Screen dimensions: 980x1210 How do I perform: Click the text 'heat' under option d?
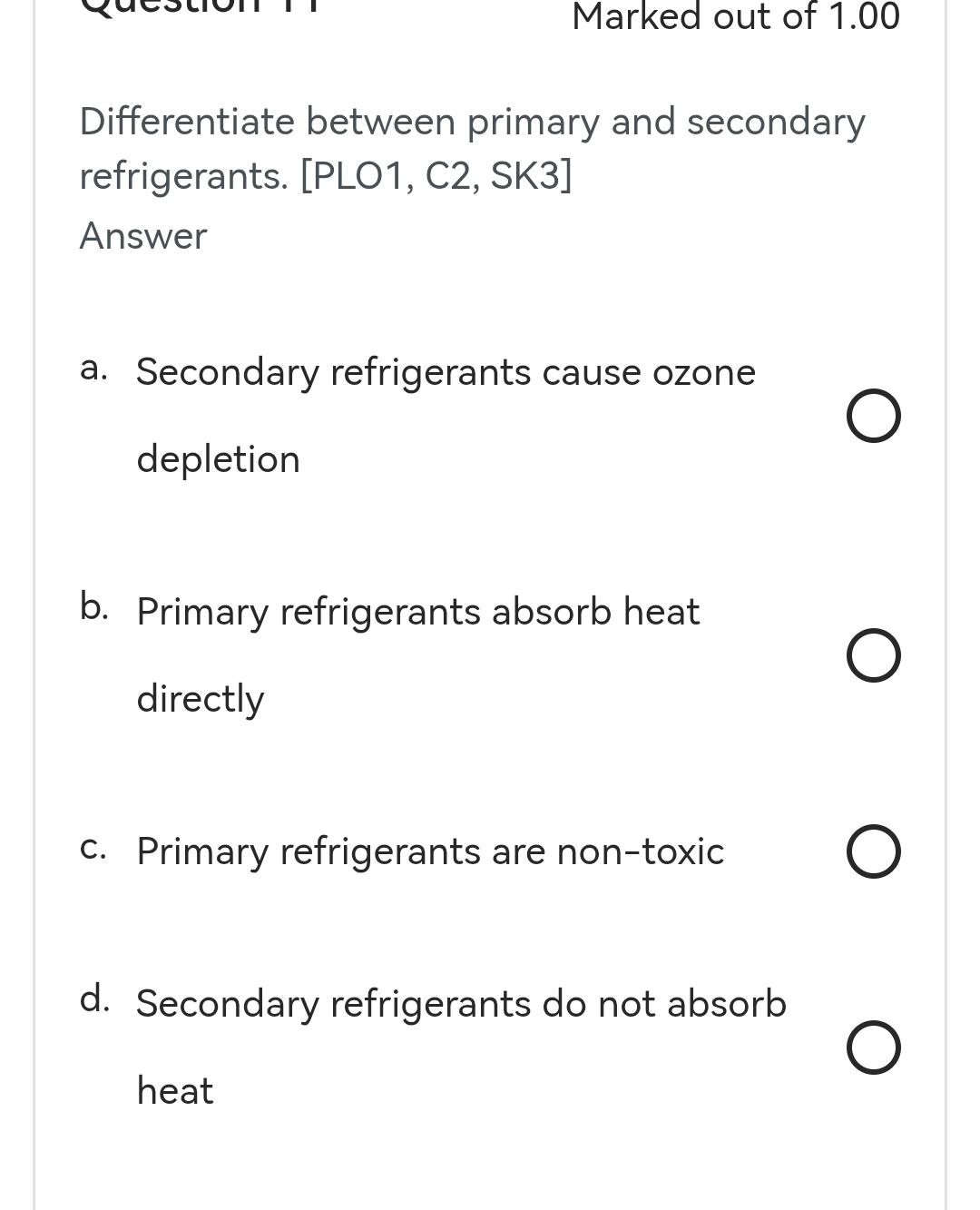pos(174,1090)
